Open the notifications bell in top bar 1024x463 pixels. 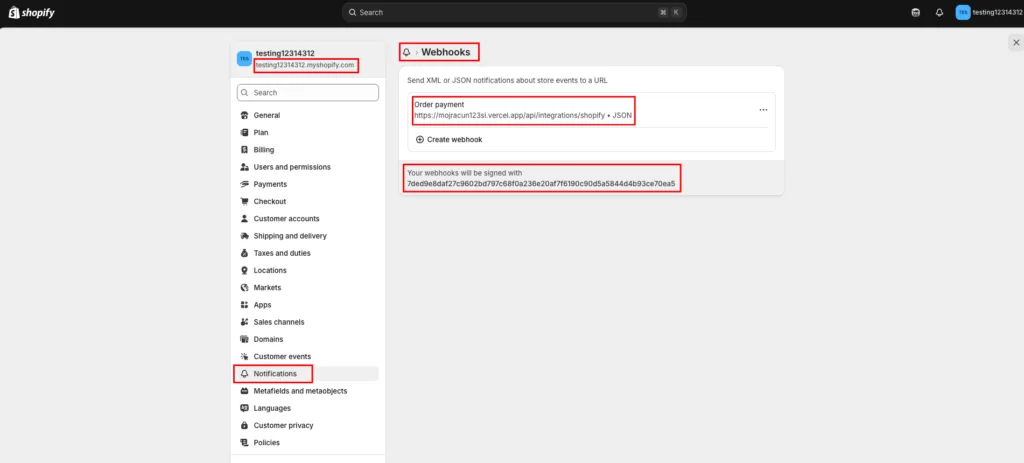coord(939,12)
